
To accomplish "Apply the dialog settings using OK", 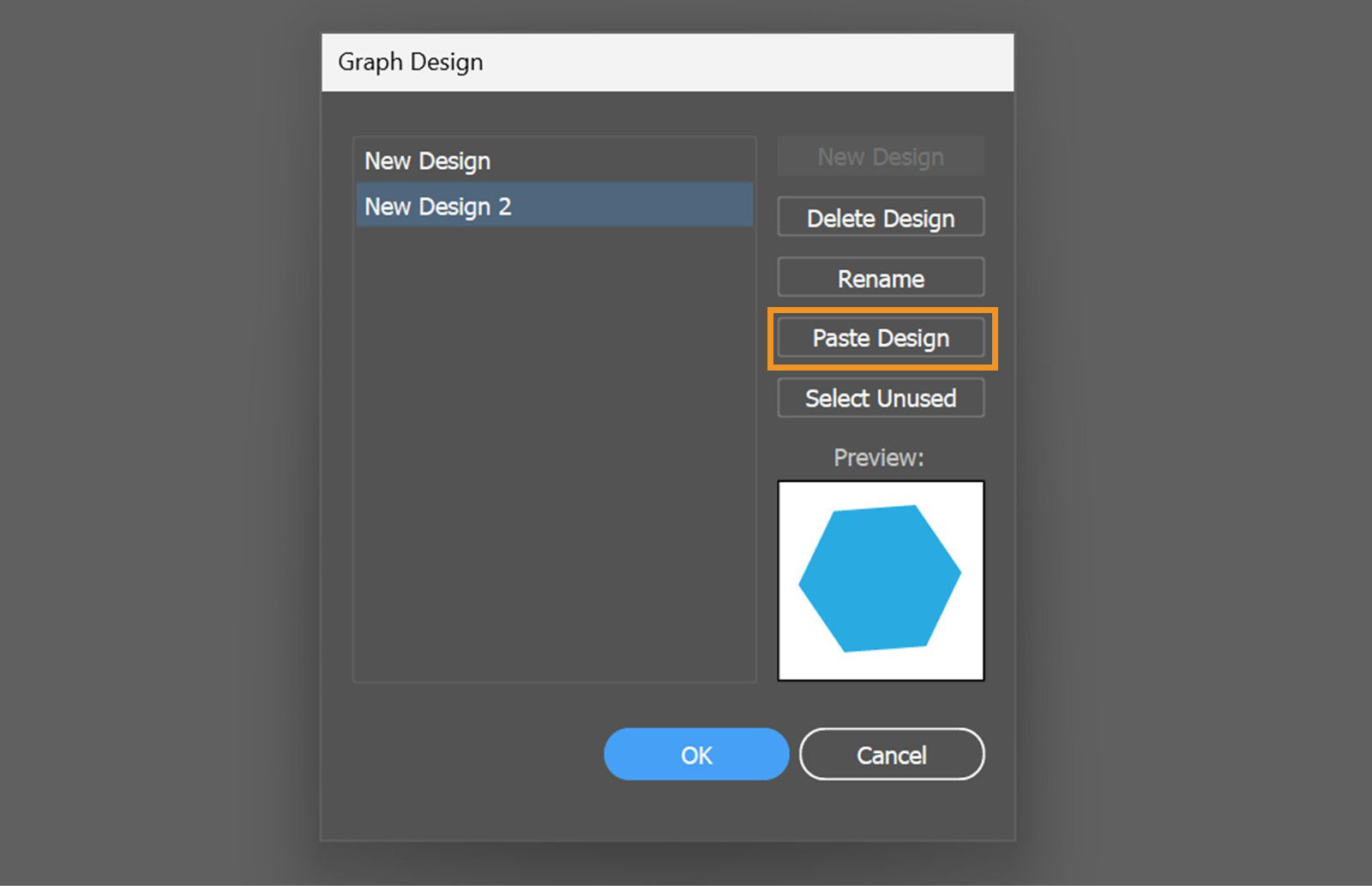I will pos(695,754).
